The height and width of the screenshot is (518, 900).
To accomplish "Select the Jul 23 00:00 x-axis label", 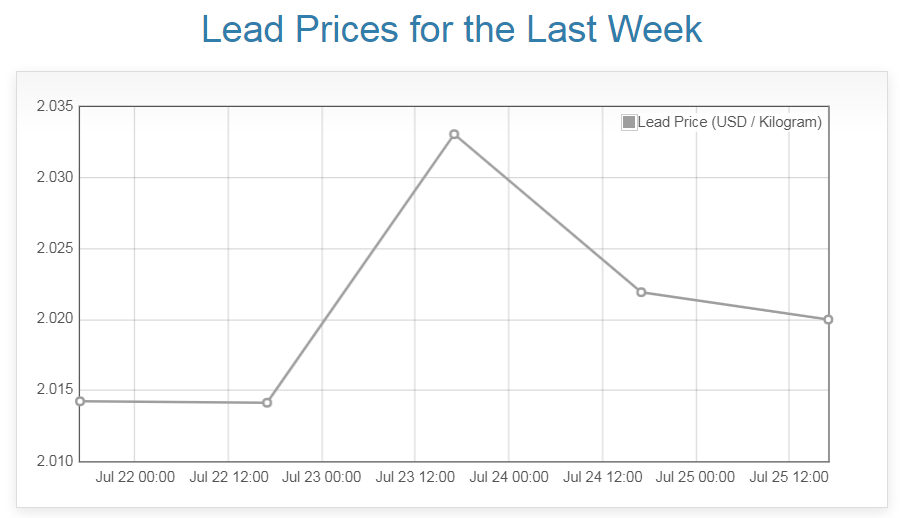I will point(322,477).
